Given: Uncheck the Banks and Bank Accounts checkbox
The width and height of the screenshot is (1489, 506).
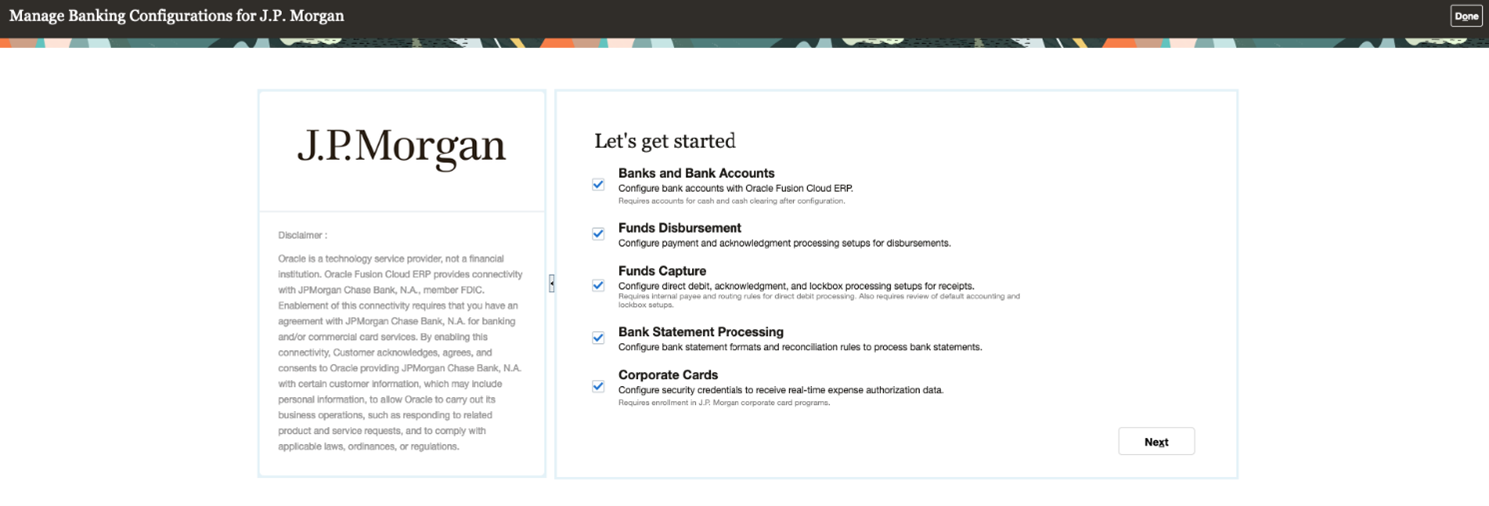Looking at the screenshot, I should [598, 185].
